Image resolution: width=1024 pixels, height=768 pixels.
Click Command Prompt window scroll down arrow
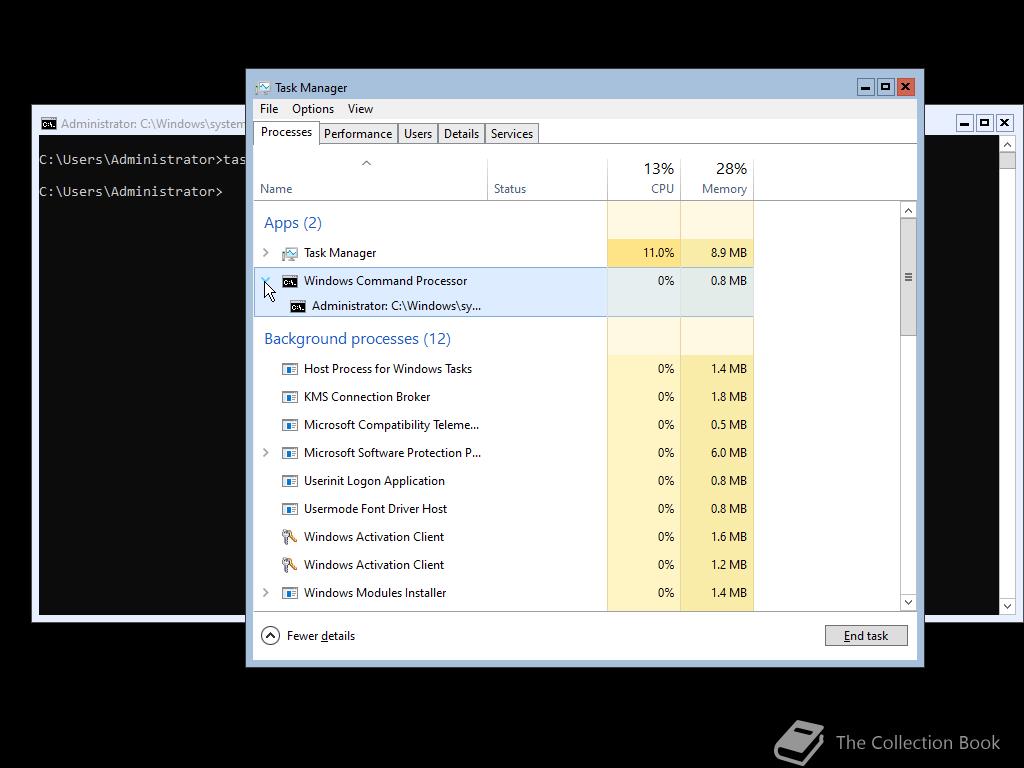pos(1007,606)
